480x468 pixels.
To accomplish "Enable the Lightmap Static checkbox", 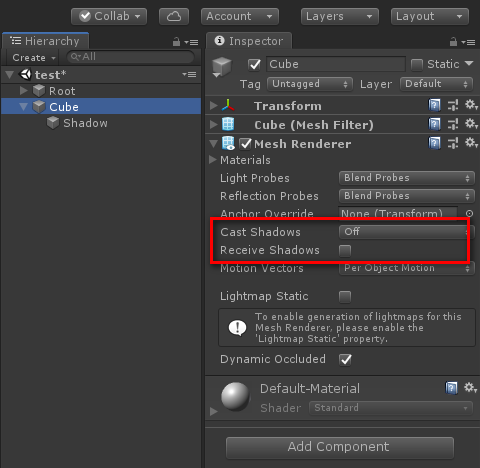I will tap(345, 297).
